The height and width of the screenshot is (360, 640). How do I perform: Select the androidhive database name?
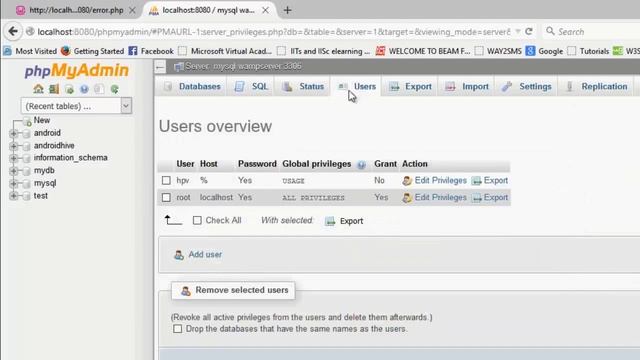point(54,146)
